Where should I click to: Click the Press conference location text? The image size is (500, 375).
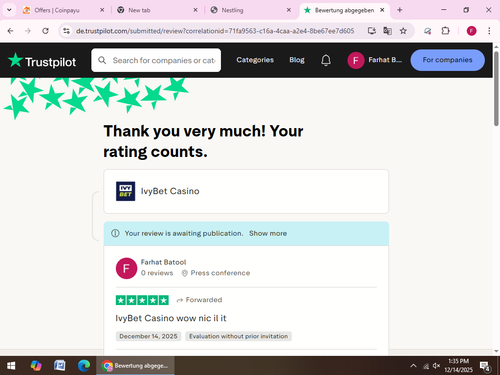(220, 273)
